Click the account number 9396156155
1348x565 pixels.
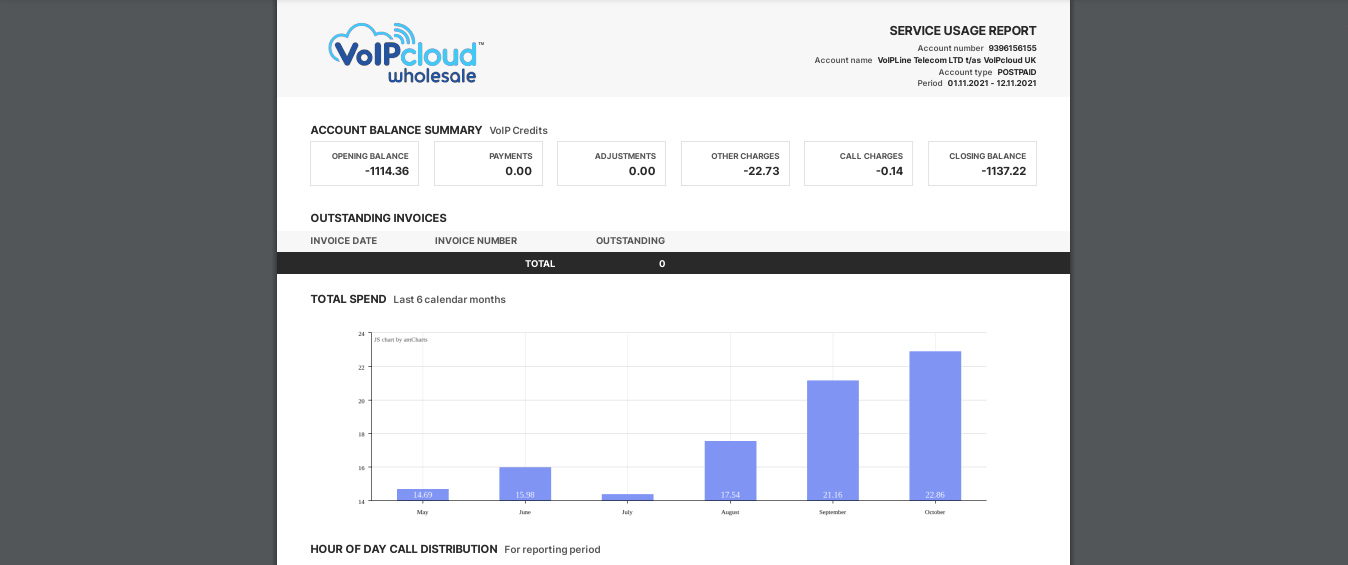[x=1012, y=48]
